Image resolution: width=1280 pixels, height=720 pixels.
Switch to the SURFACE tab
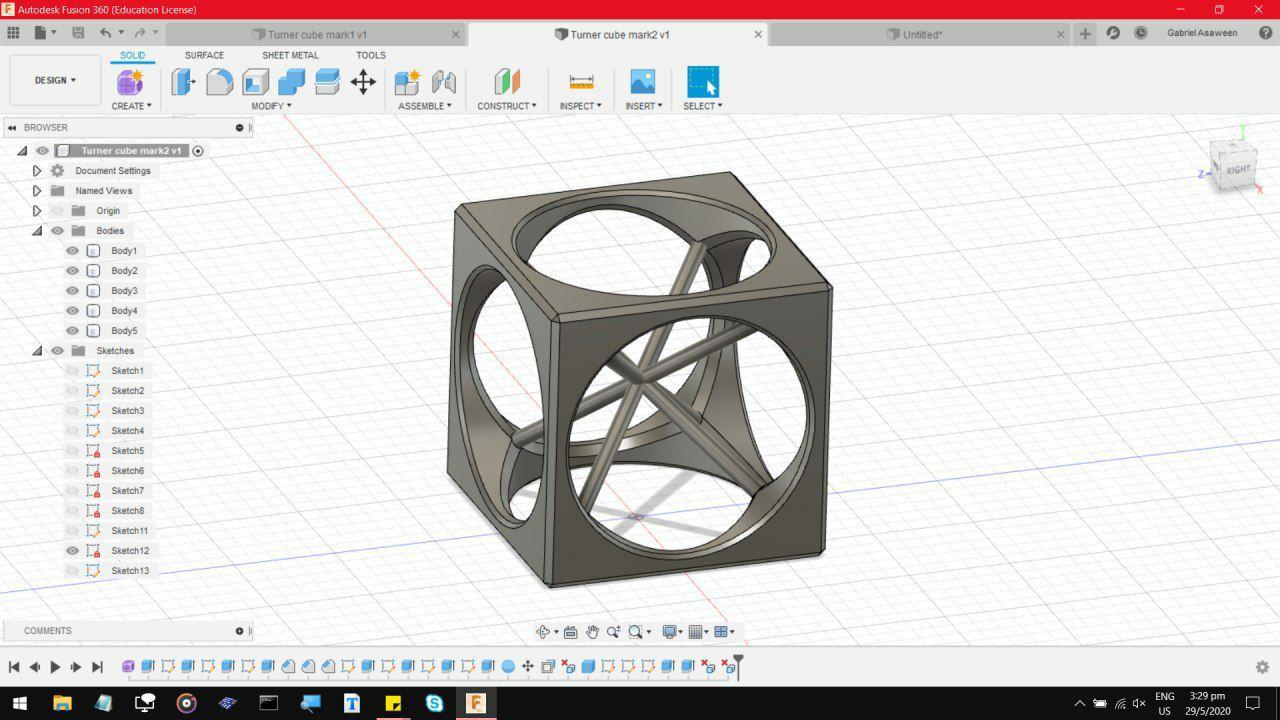pyautogui.click(x=204, y=55)
